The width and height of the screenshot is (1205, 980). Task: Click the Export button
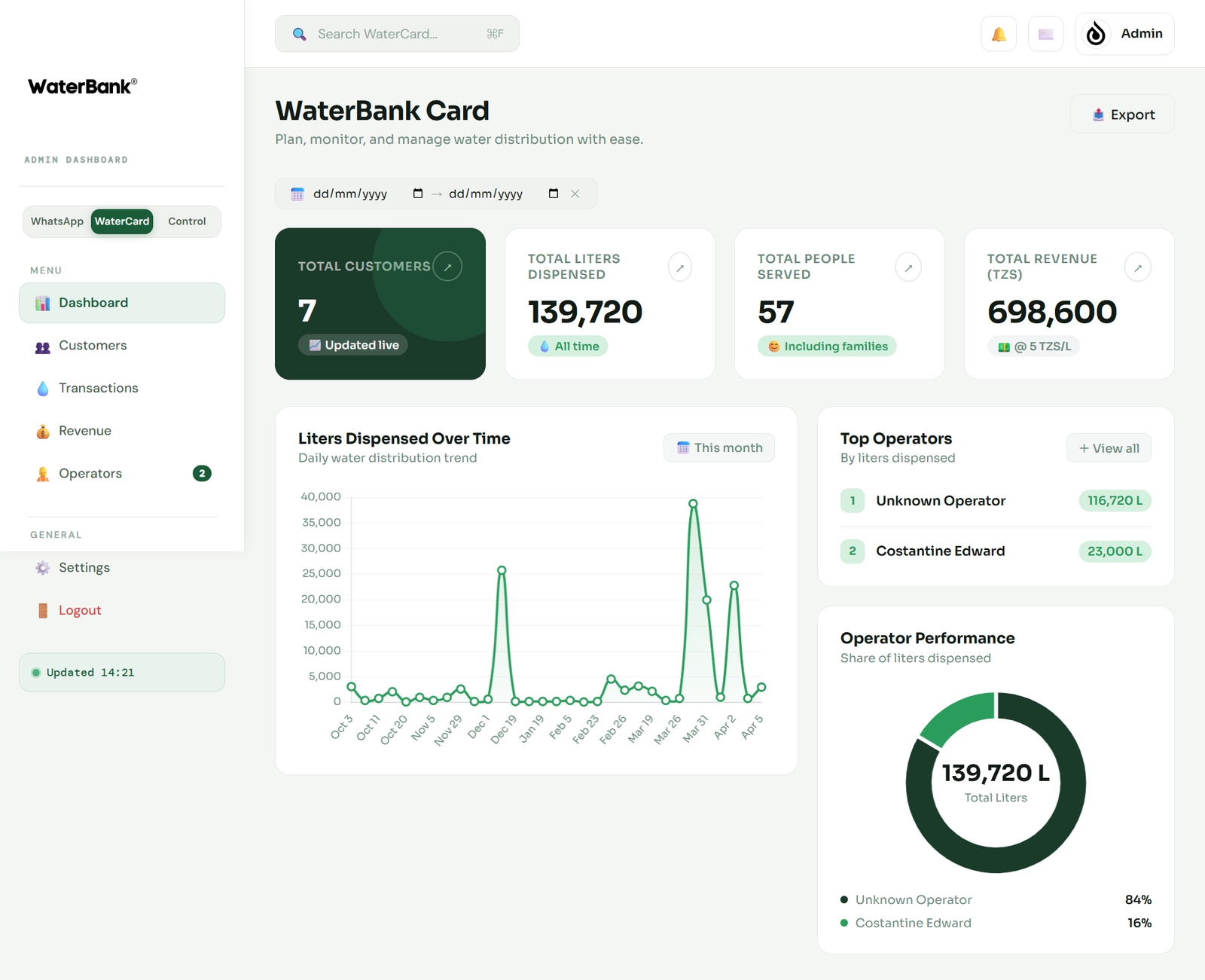[x=1121, y=114]
